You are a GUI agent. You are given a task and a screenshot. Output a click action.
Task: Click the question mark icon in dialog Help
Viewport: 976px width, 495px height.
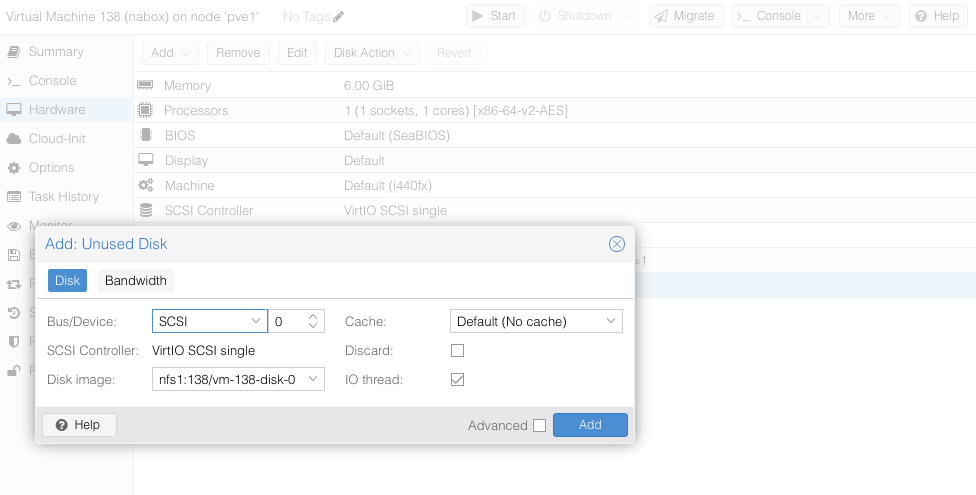pyautogui.click(x=62, y=425)
